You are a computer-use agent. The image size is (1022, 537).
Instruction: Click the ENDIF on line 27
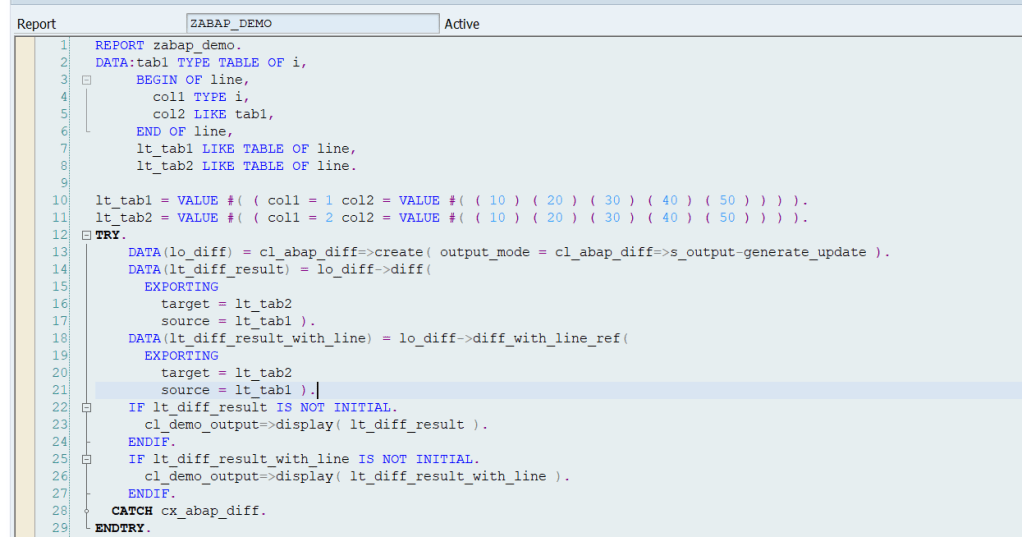coord(152,494)
